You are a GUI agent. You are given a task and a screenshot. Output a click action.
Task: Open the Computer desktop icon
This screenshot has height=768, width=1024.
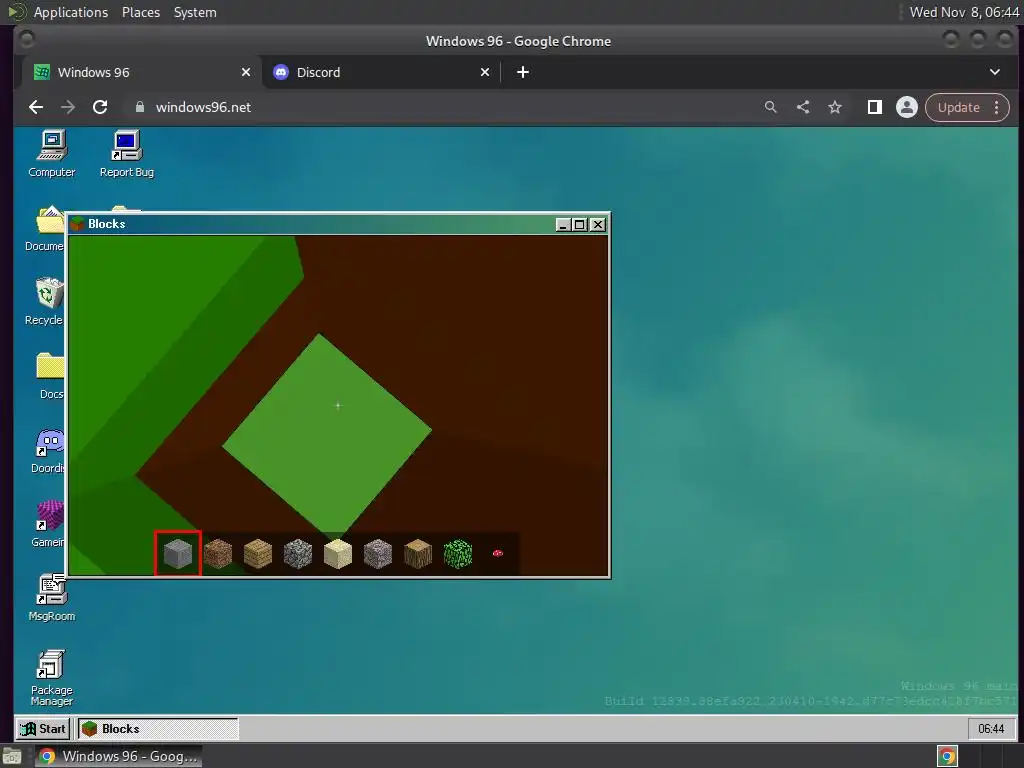(52, 154)
